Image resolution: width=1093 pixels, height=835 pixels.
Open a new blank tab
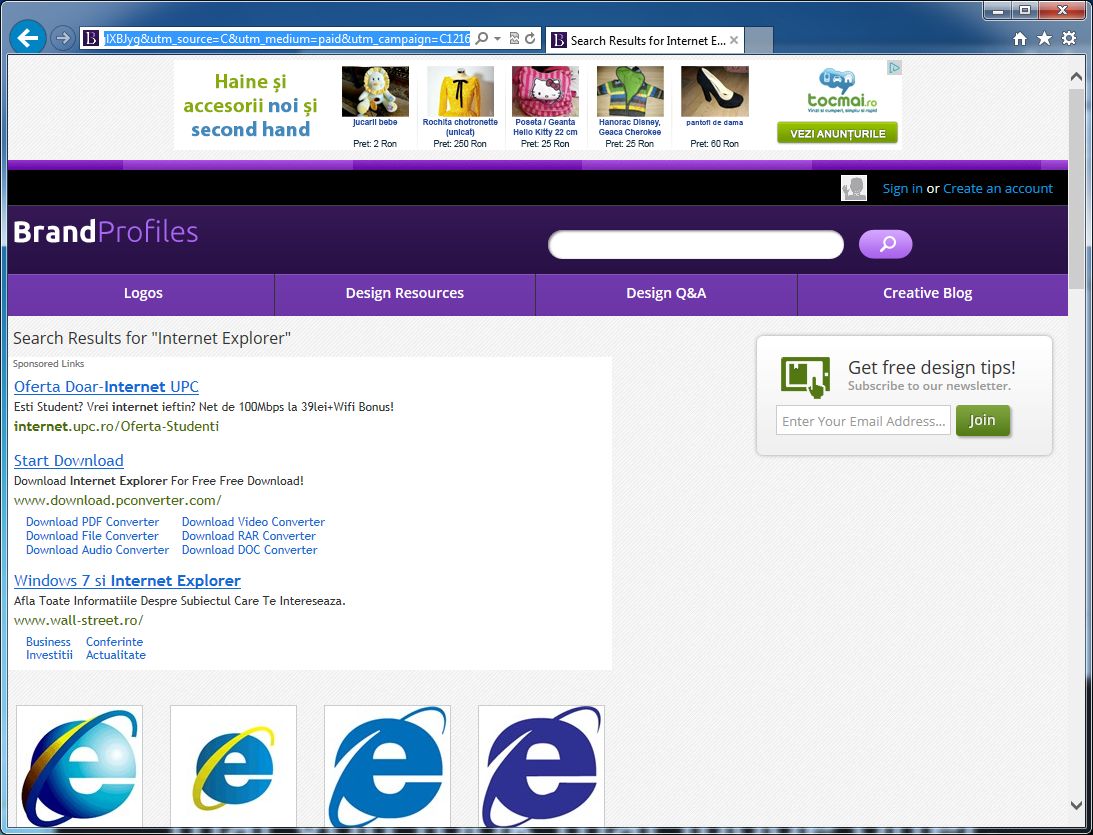pos(759,40)
